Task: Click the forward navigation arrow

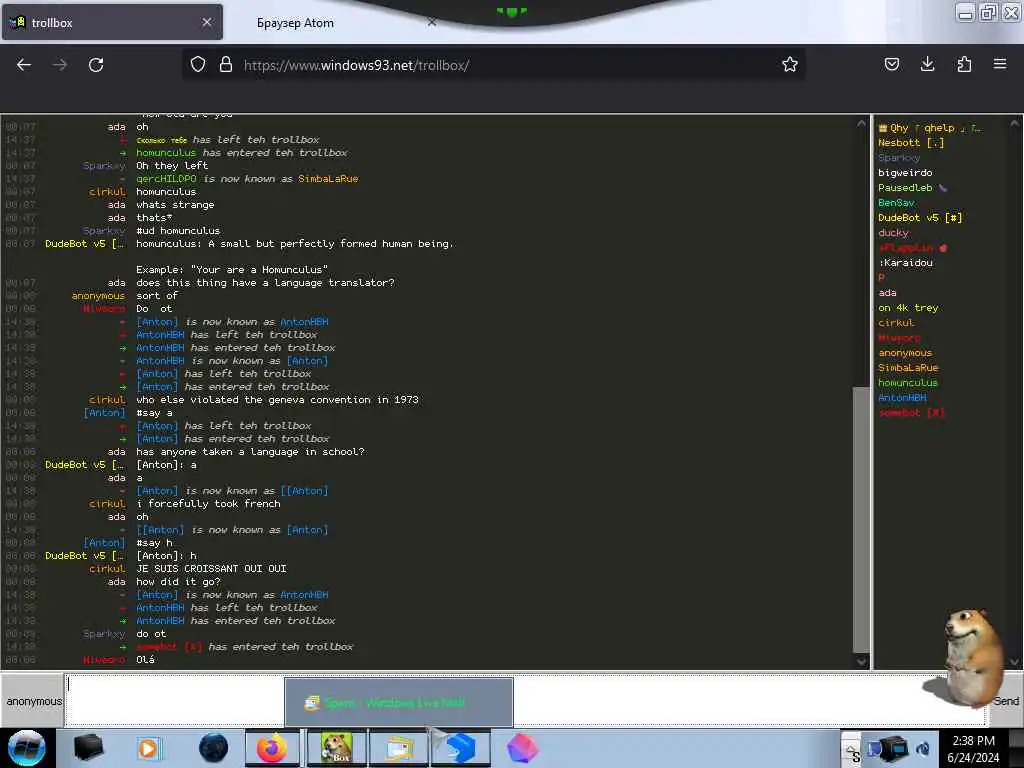Action: [x=59, y=65]
